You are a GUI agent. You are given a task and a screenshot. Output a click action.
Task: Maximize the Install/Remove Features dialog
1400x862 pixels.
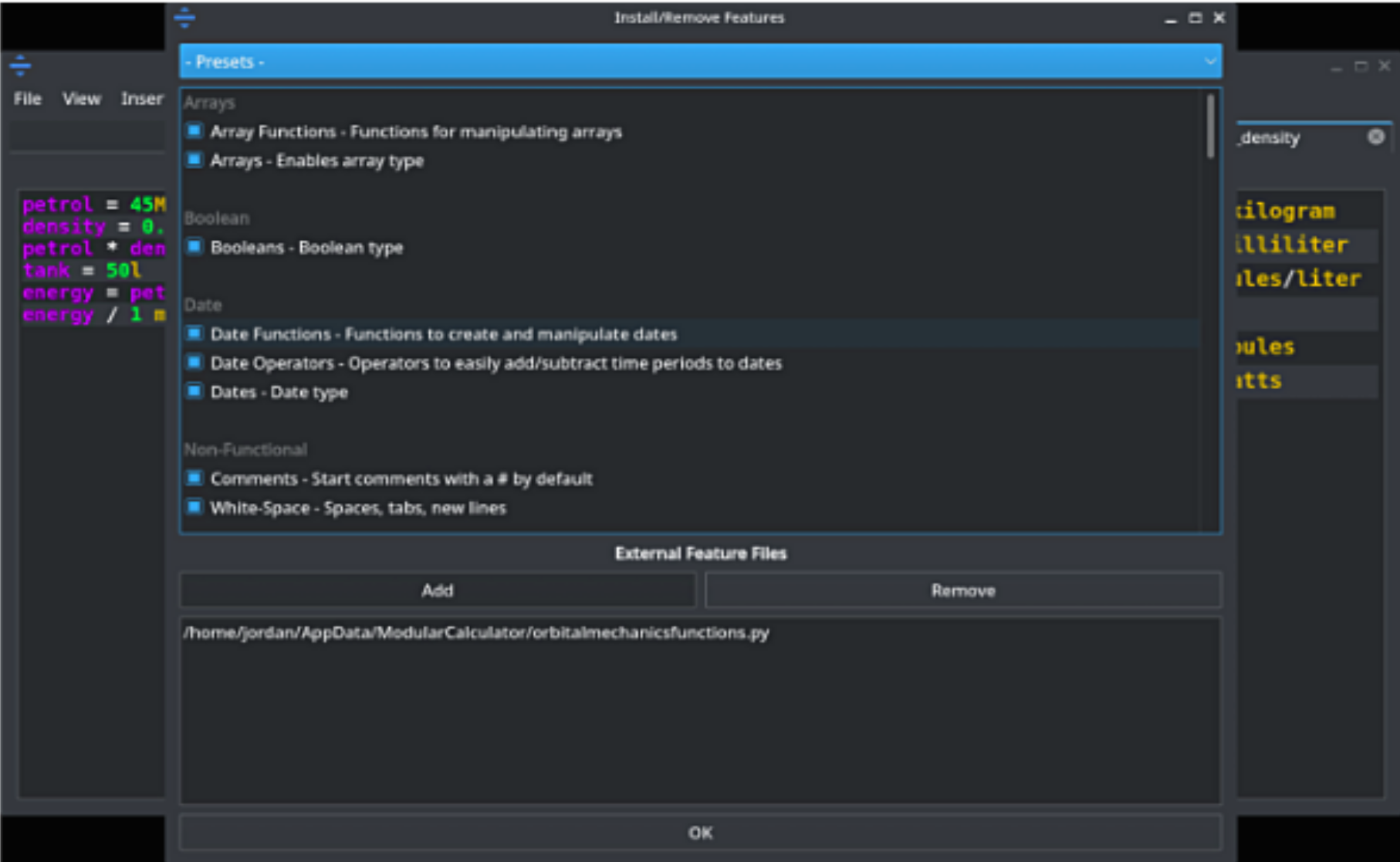[x=1195, y=18]
